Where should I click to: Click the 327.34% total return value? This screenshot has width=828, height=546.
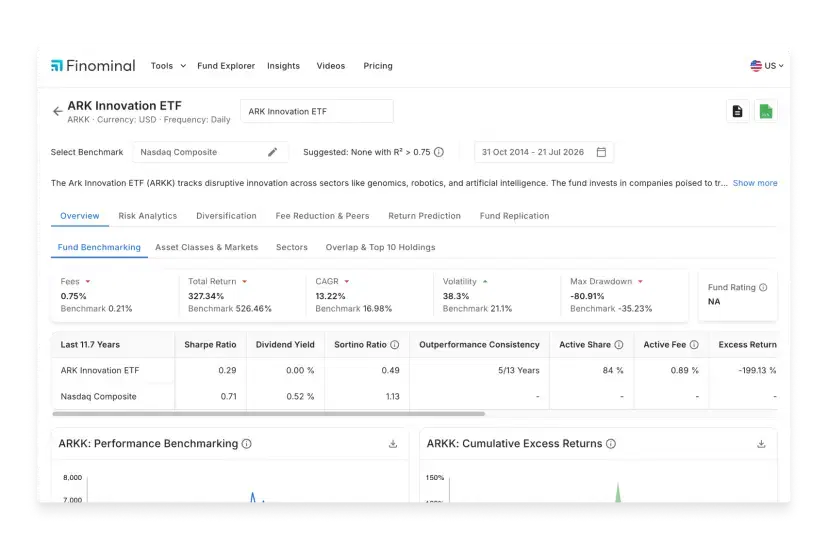coord(206,296)
